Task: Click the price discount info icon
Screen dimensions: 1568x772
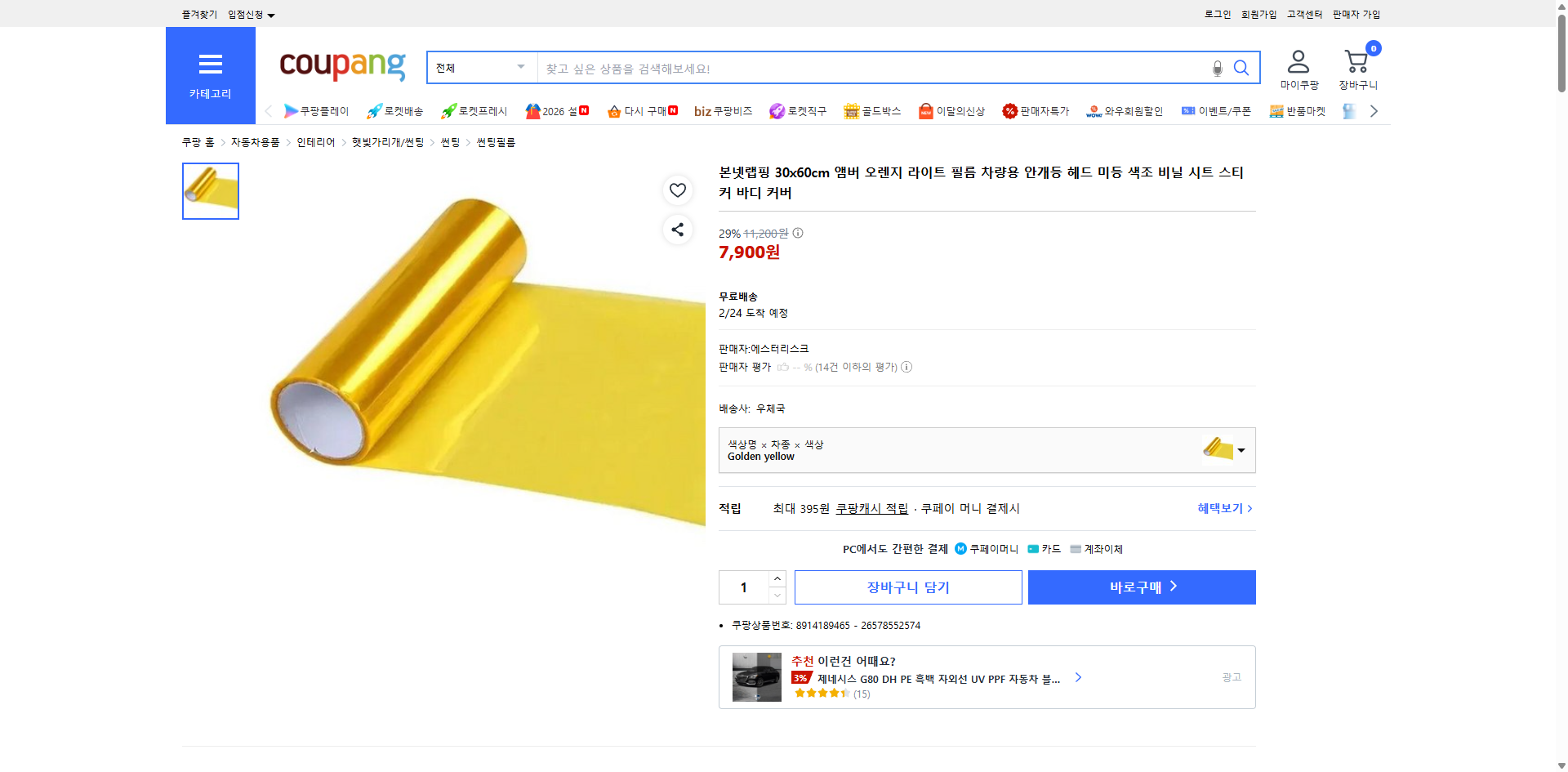Action: [x=798, y=233]
